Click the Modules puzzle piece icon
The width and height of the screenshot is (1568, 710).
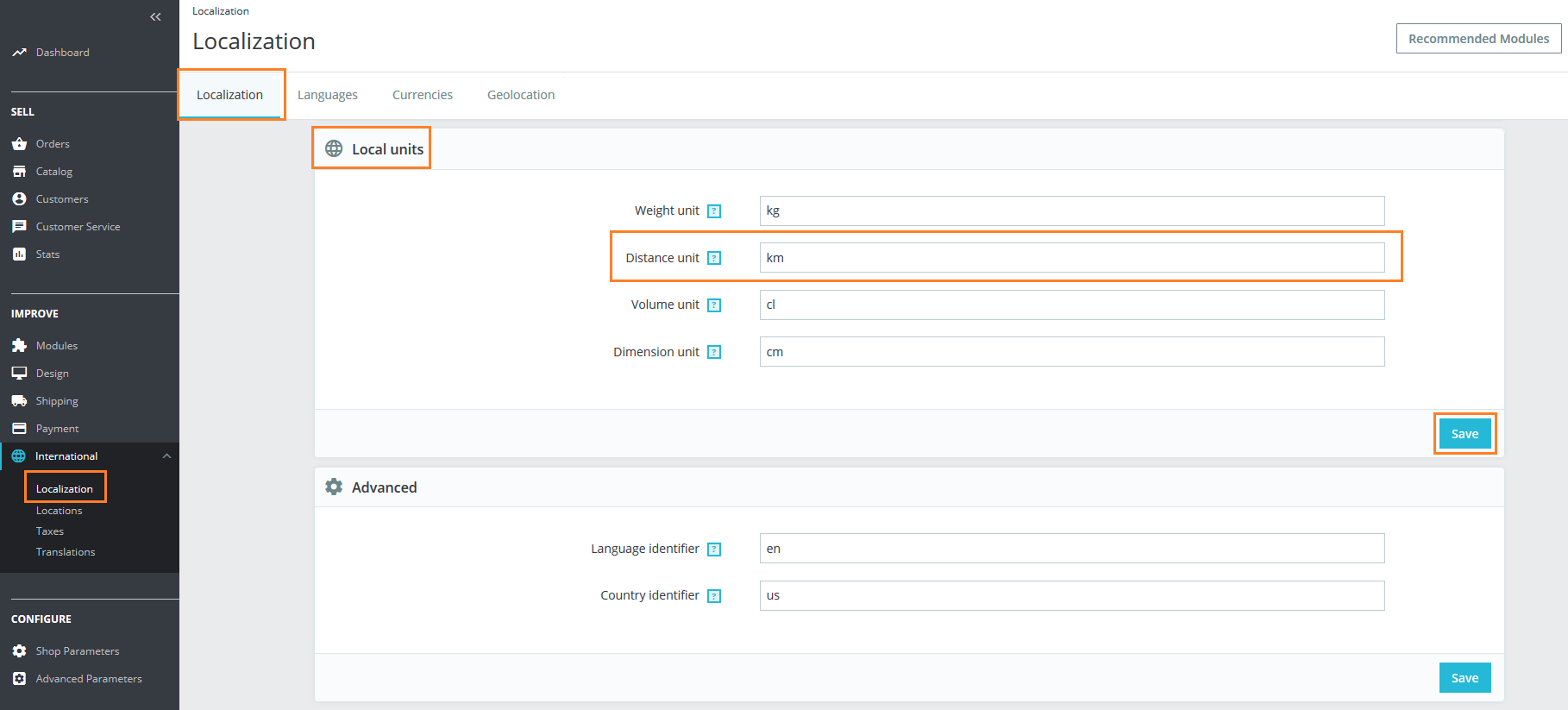click(19, 346)
